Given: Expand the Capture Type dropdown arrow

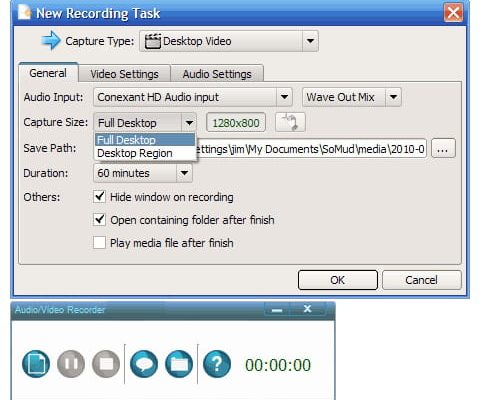Looking at the screenshot, I should click(x=310, y=41).
